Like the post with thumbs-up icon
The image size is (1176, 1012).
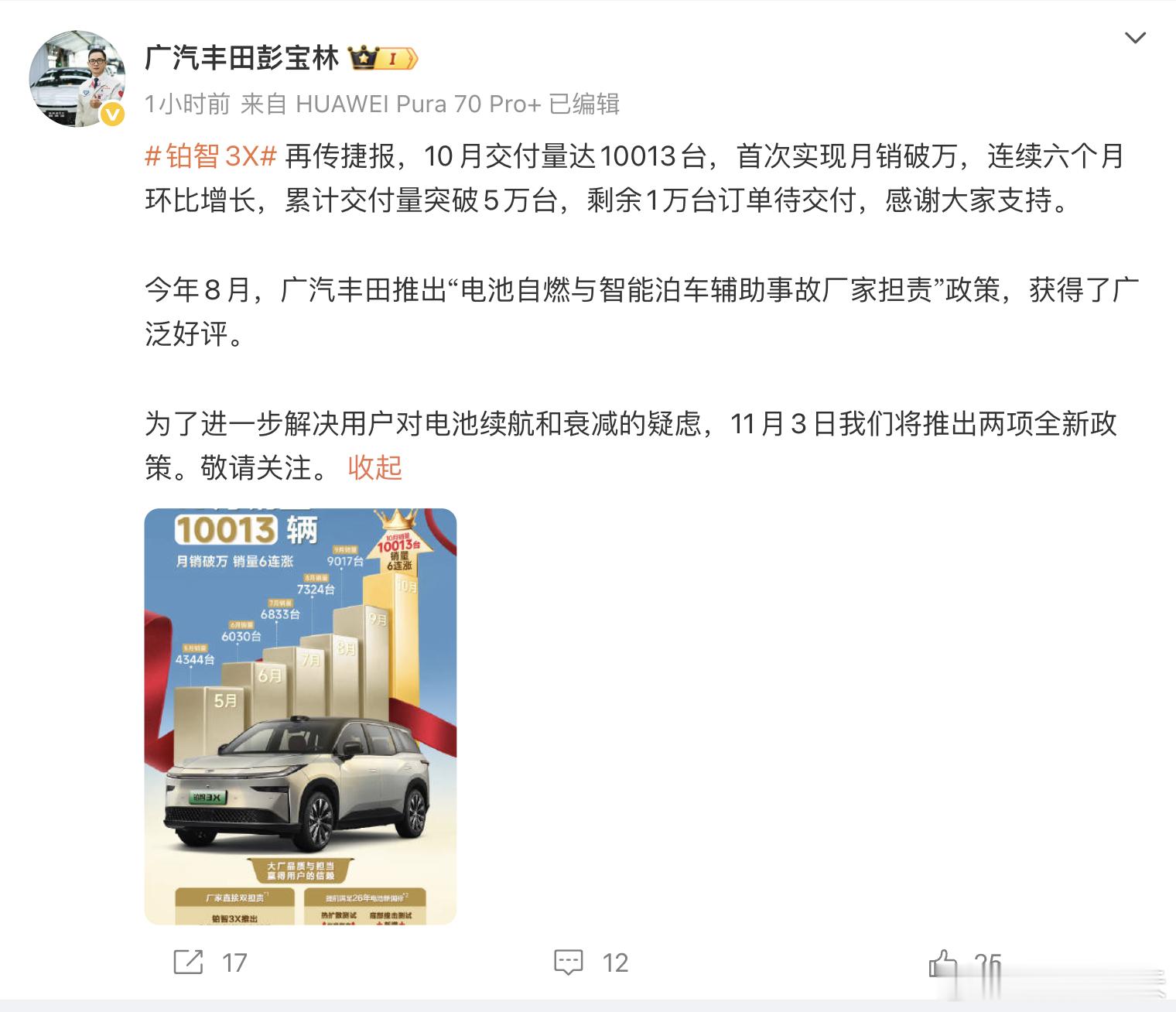click(x=943, y=963)
